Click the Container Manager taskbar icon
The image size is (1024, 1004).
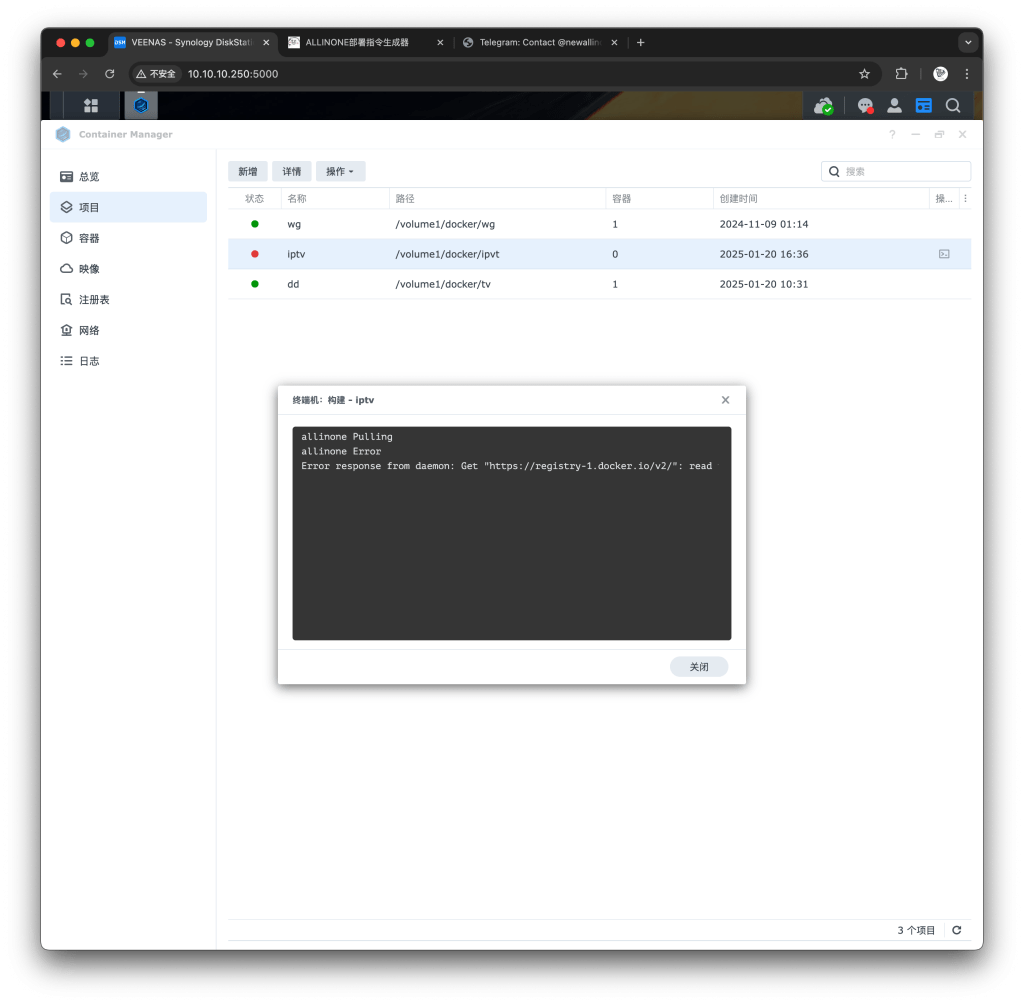point(141,105)
